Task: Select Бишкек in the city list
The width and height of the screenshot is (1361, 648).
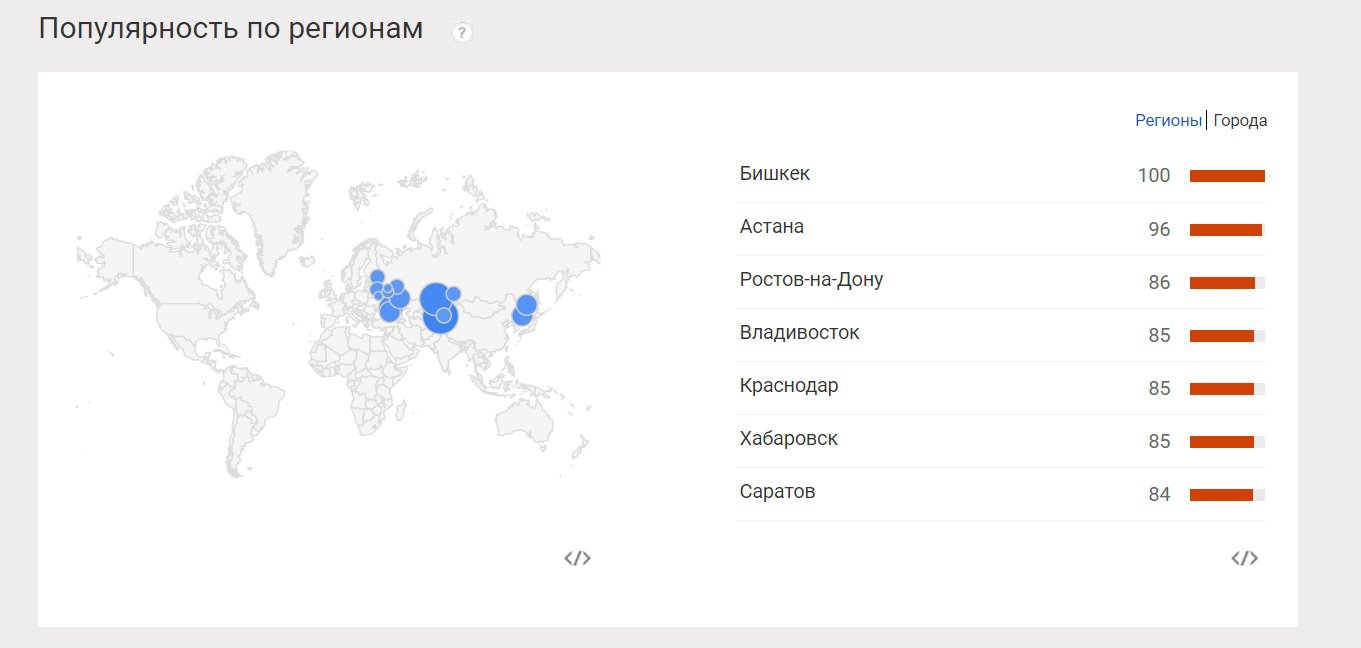Action: click(775, 174)
